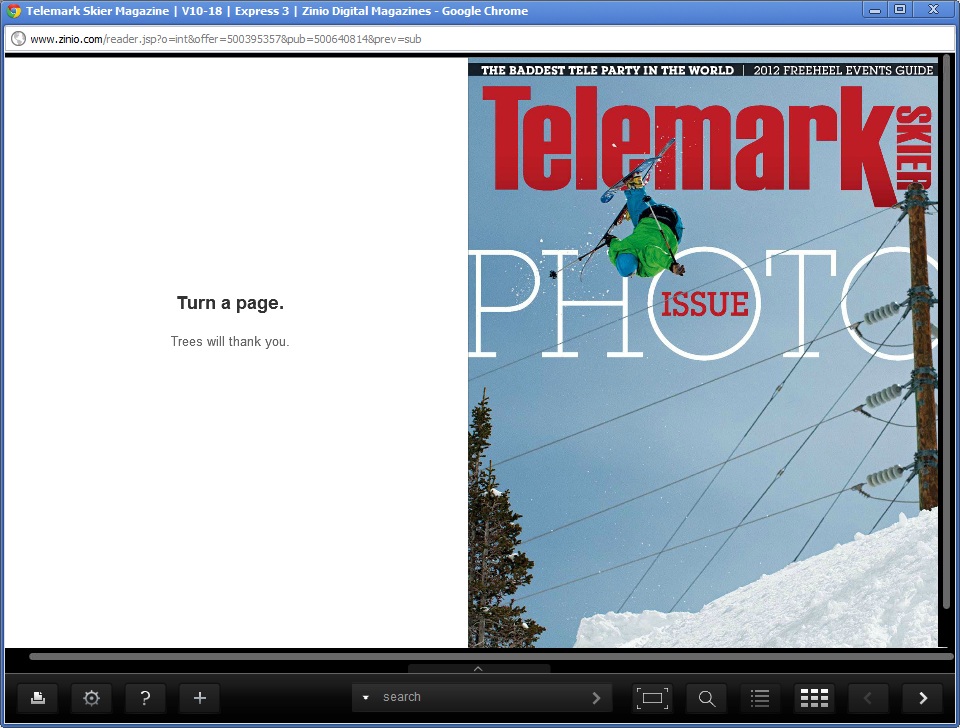Minimize the Chrome window
Screen dimensions: 960x728
pos(876,10)
